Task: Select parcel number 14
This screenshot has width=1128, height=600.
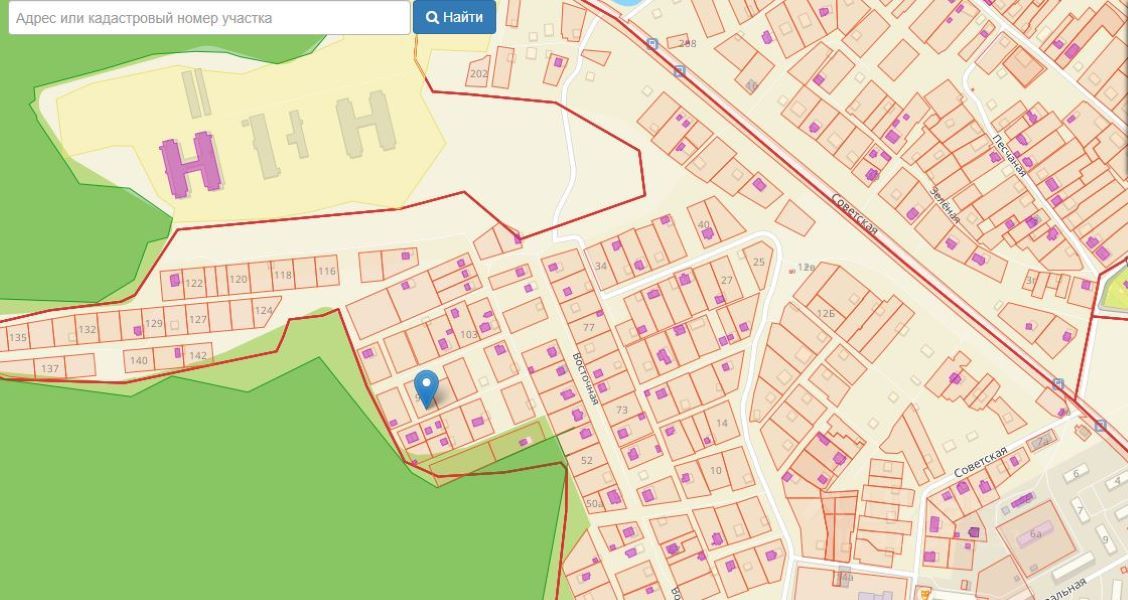Action: point(722,423)
